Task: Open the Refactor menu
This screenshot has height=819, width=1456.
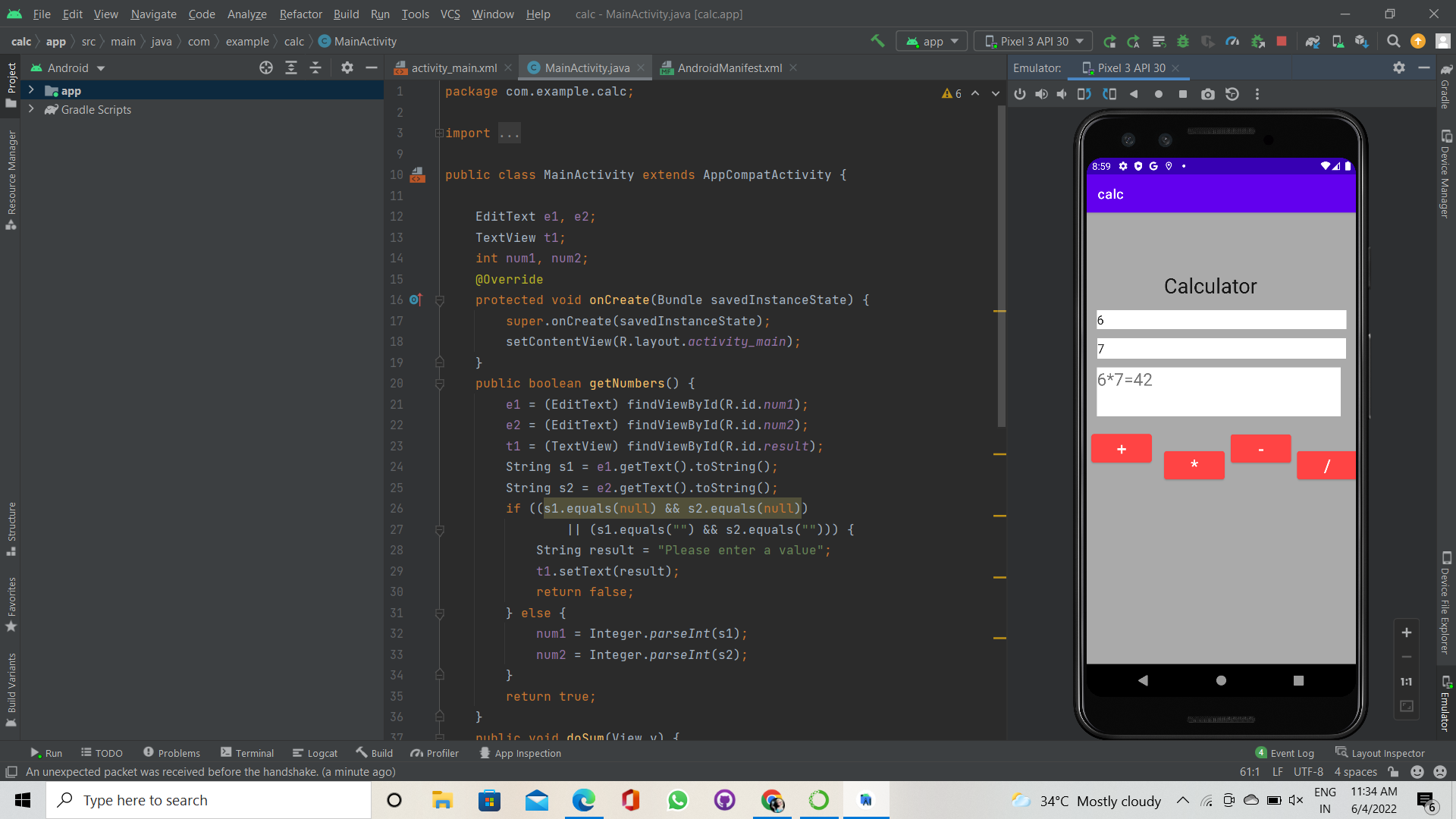Action: click(x=300, y=14)
